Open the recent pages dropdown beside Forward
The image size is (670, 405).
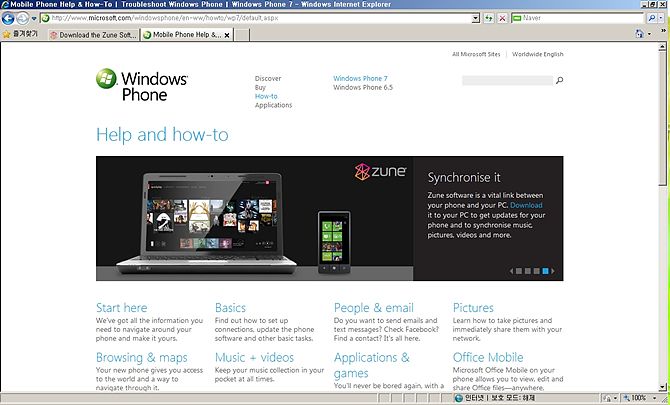[34, 18]
